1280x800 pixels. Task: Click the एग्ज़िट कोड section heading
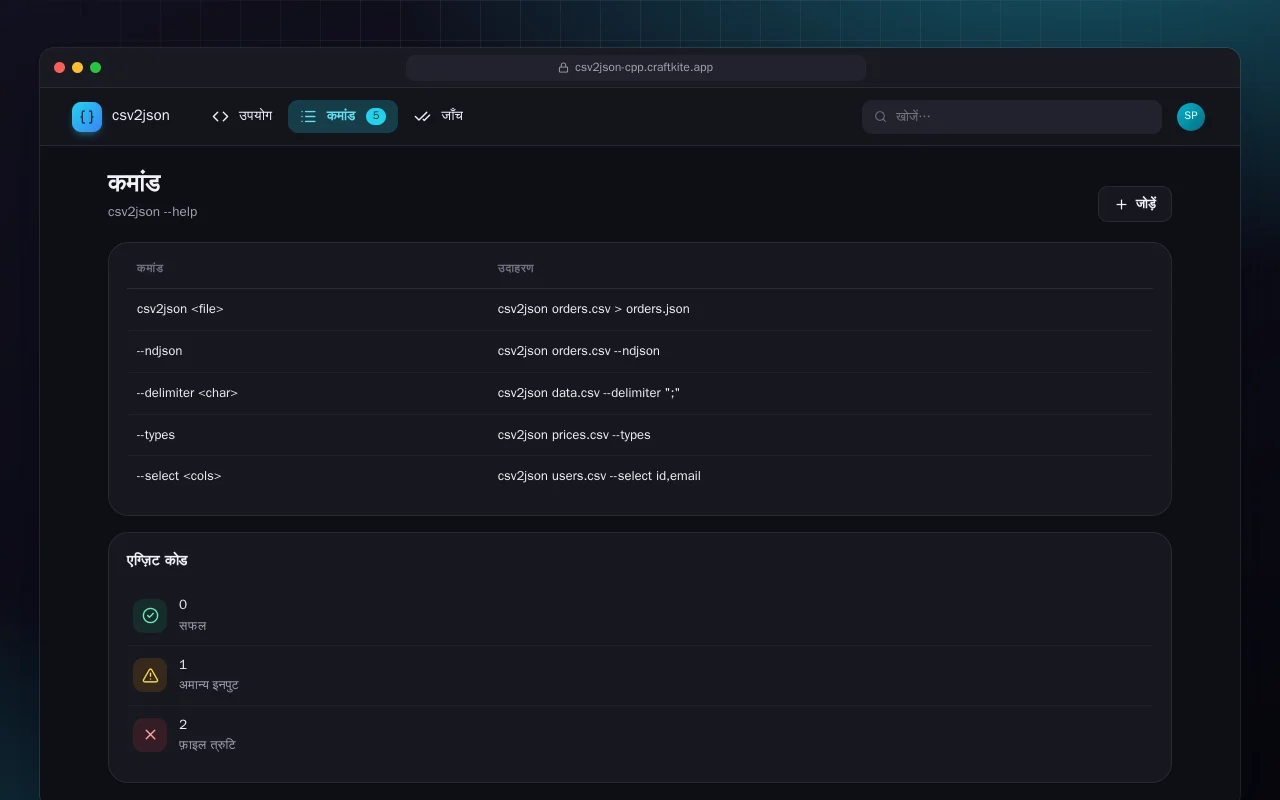coord(157,560)
